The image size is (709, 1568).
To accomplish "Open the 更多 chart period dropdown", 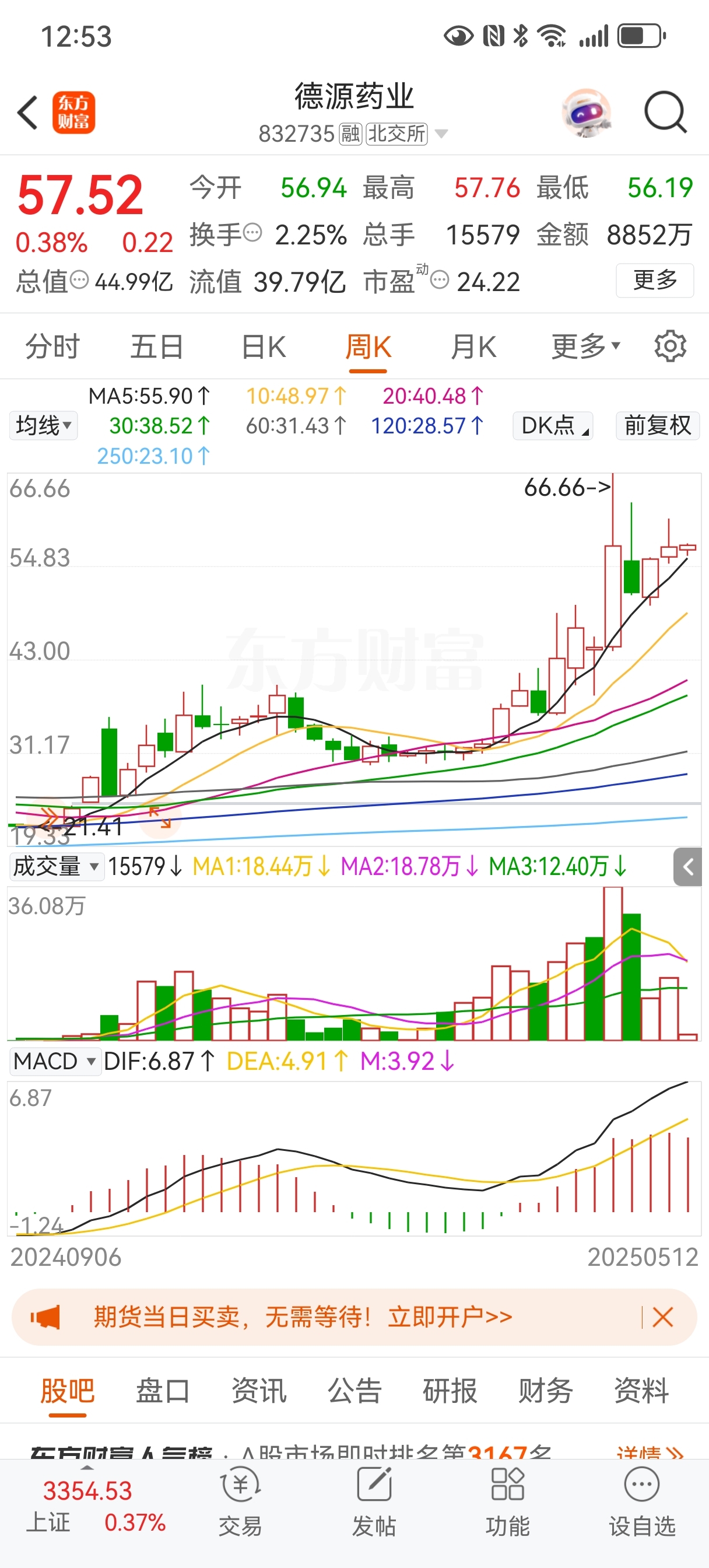I will tap(585, 346).
